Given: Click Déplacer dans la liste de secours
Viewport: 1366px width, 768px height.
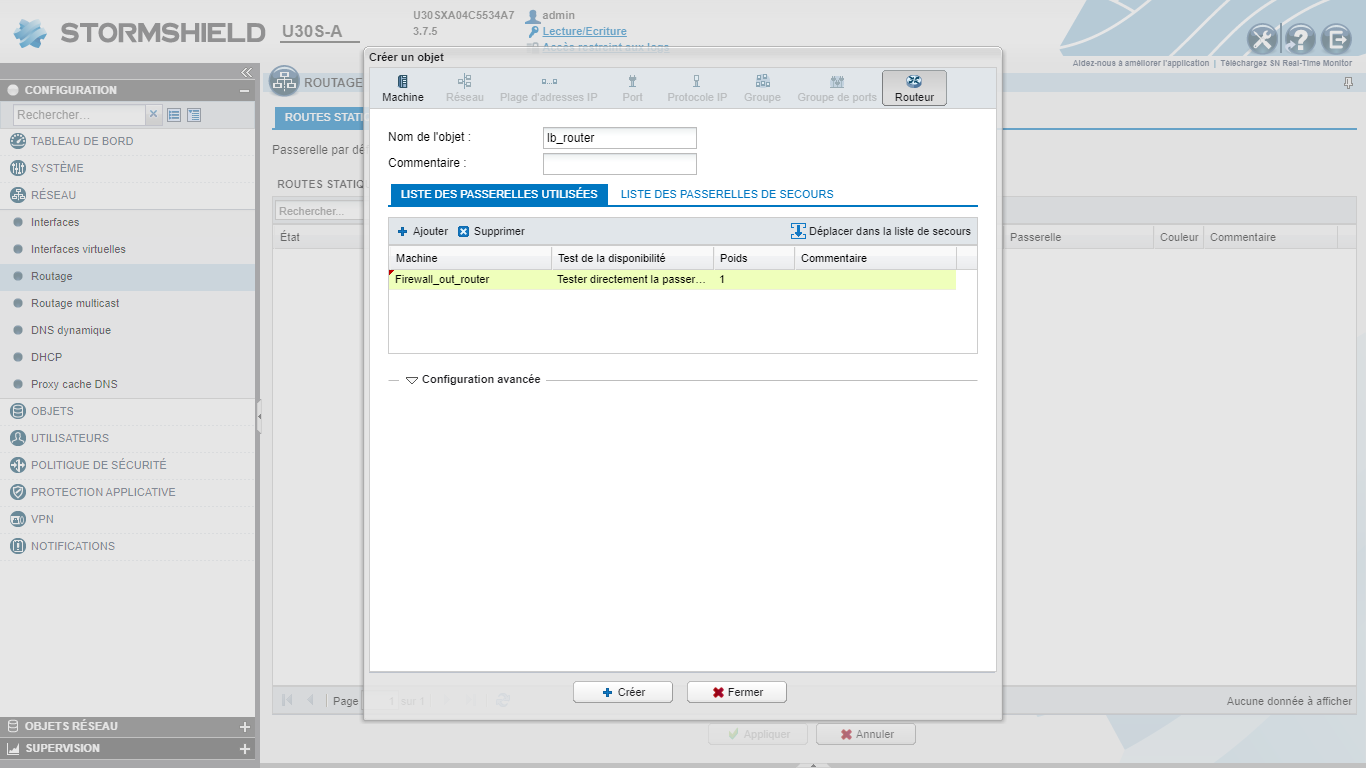Looking at the screenshot, I should tap(881, 231).
